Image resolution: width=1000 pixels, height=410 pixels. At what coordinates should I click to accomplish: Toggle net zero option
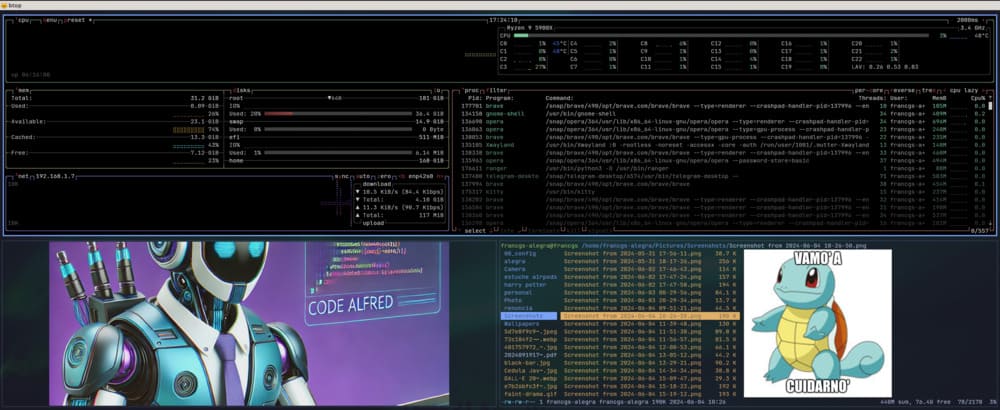(x=385, y=175)
